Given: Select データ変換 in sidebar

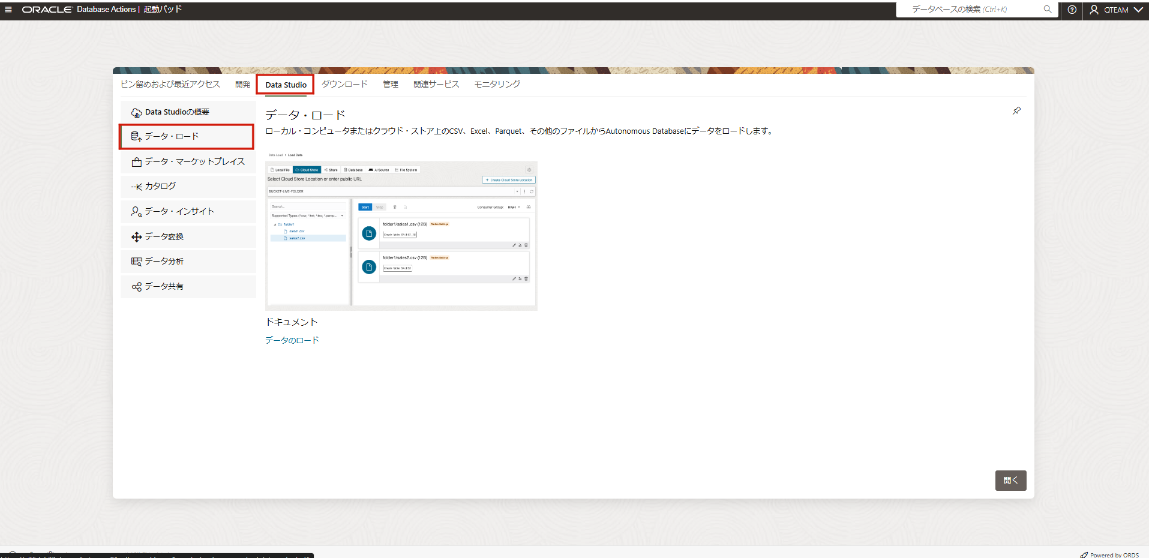Looking at the screenshot, I should click(188, 236).
